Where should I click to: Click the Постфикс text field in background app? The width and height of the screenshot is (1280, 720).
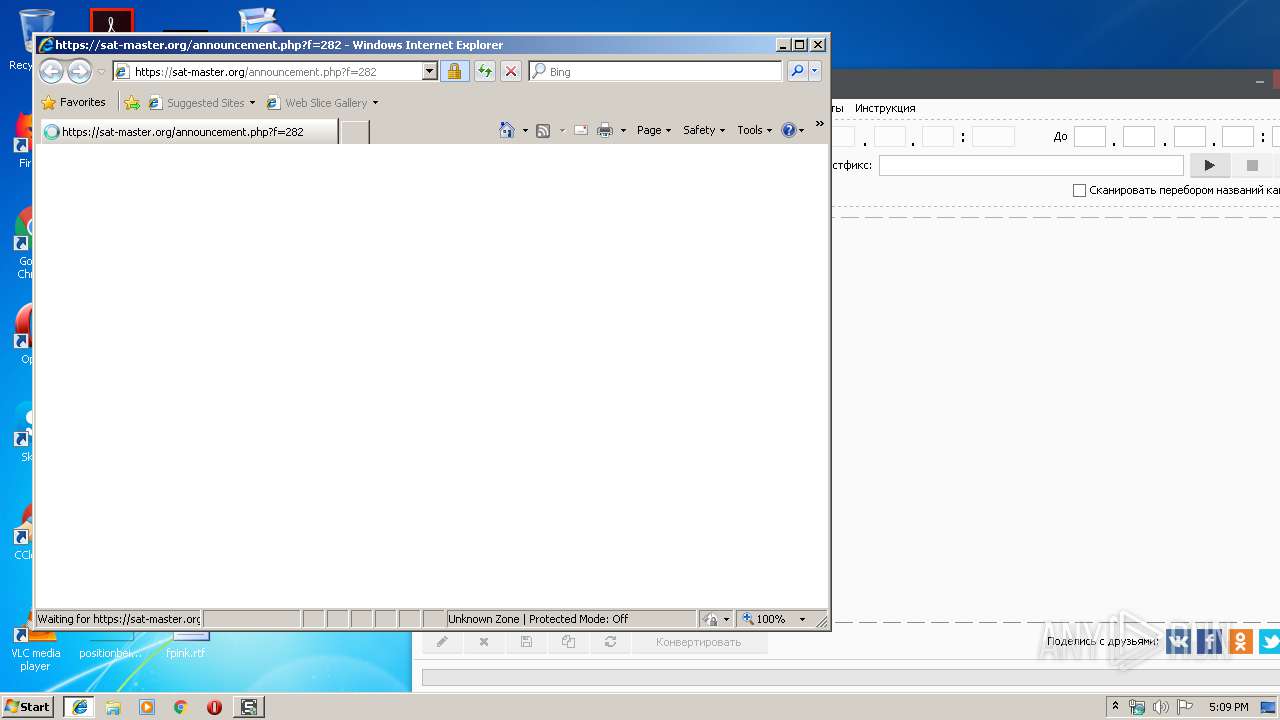[x=1031, y=165]
